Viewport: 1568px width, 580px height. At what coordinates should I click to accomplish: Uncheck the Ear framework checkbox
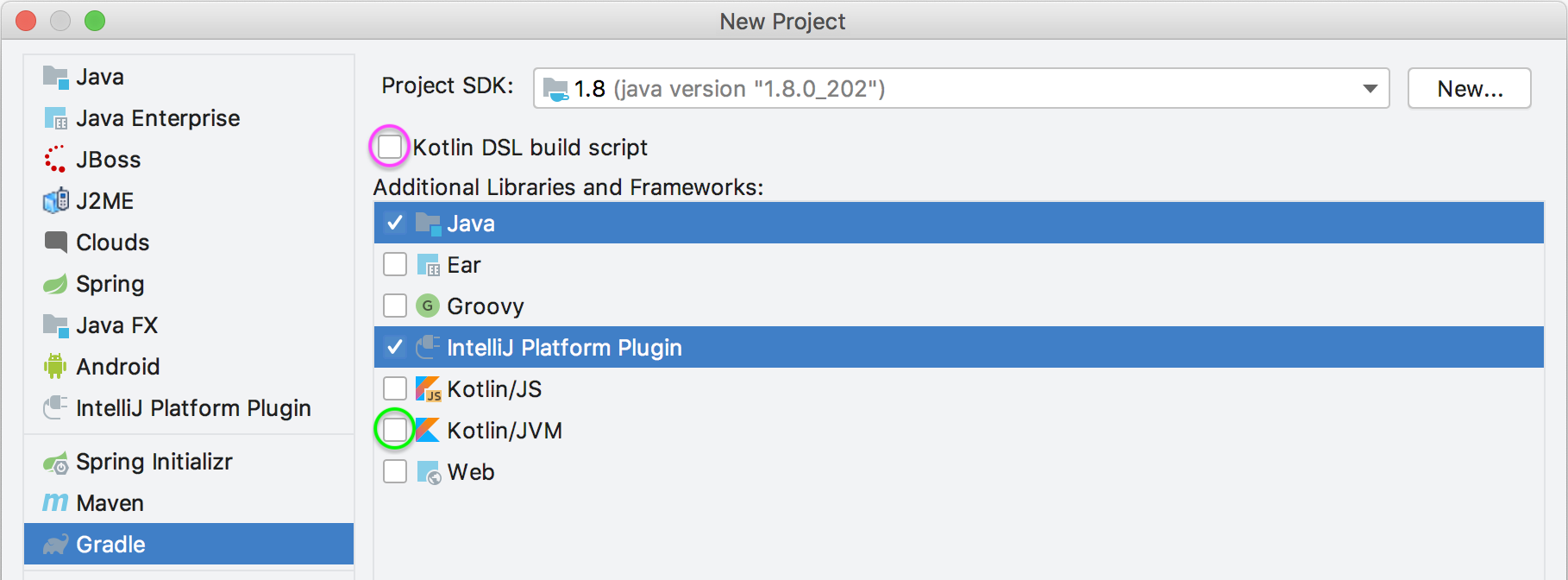click(395, 264)
